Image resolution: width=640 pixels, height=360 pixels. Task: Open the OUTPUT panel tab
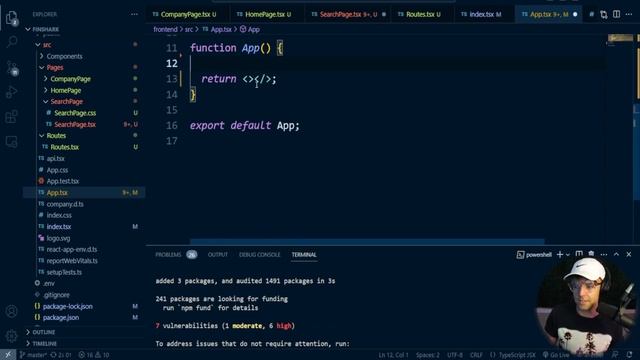(218, 255)
